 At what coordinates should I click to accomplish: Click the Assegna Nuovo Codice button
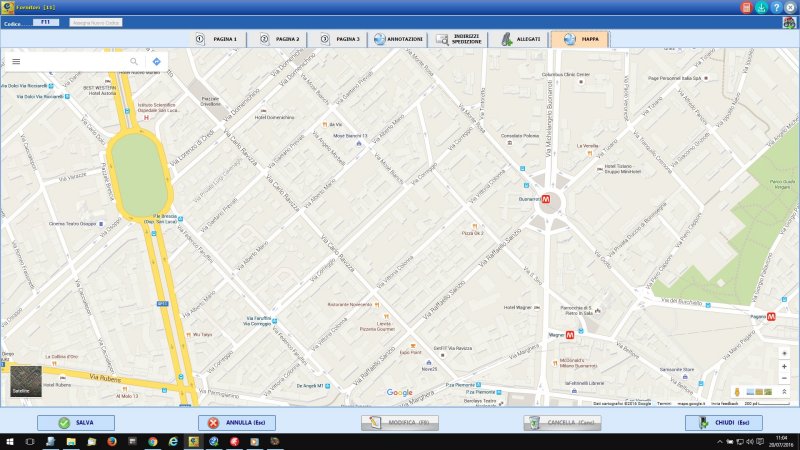click(x=95, y=23)
